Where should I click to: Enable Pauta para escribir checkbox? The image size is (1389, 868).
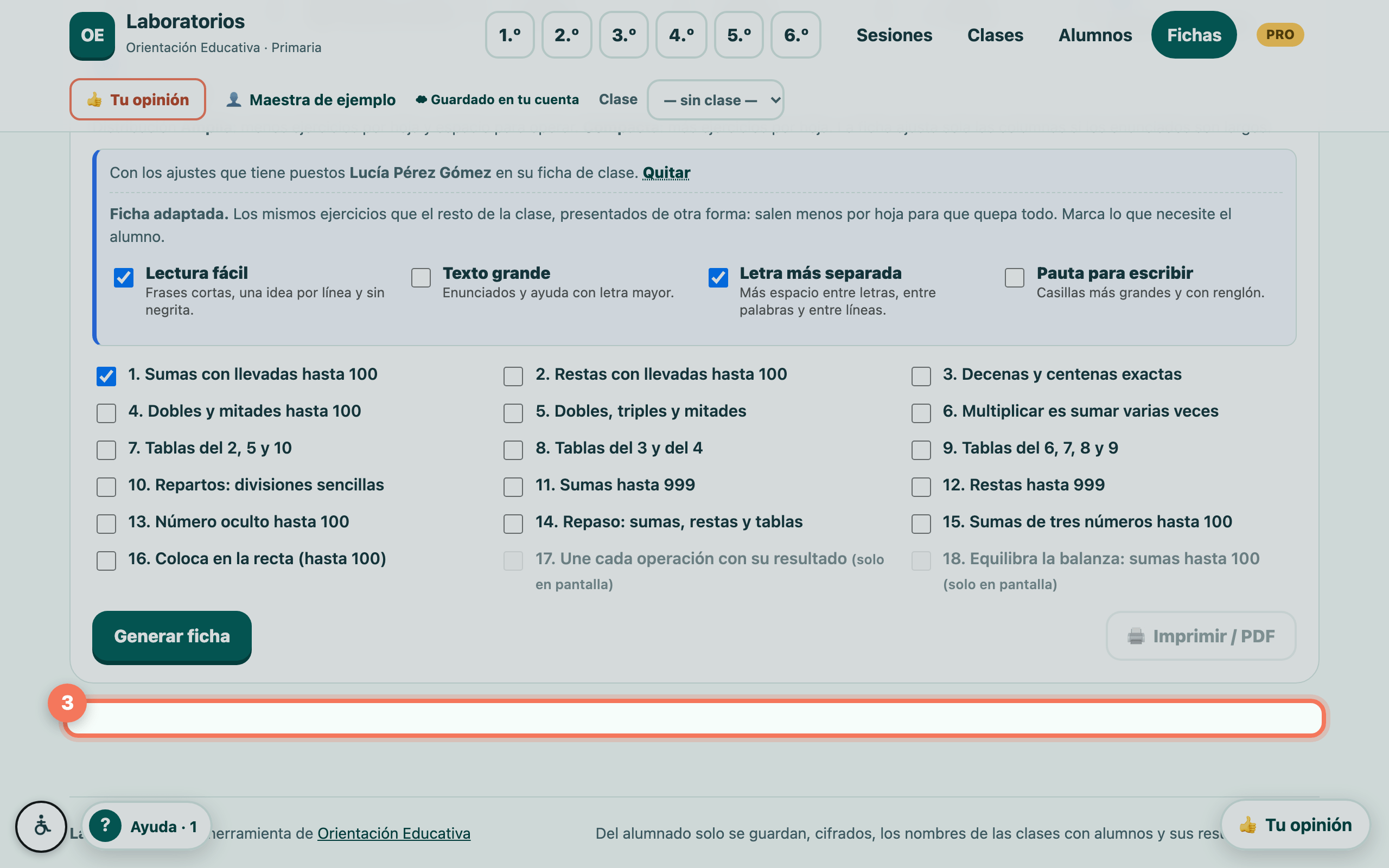tap(1014, 277)
